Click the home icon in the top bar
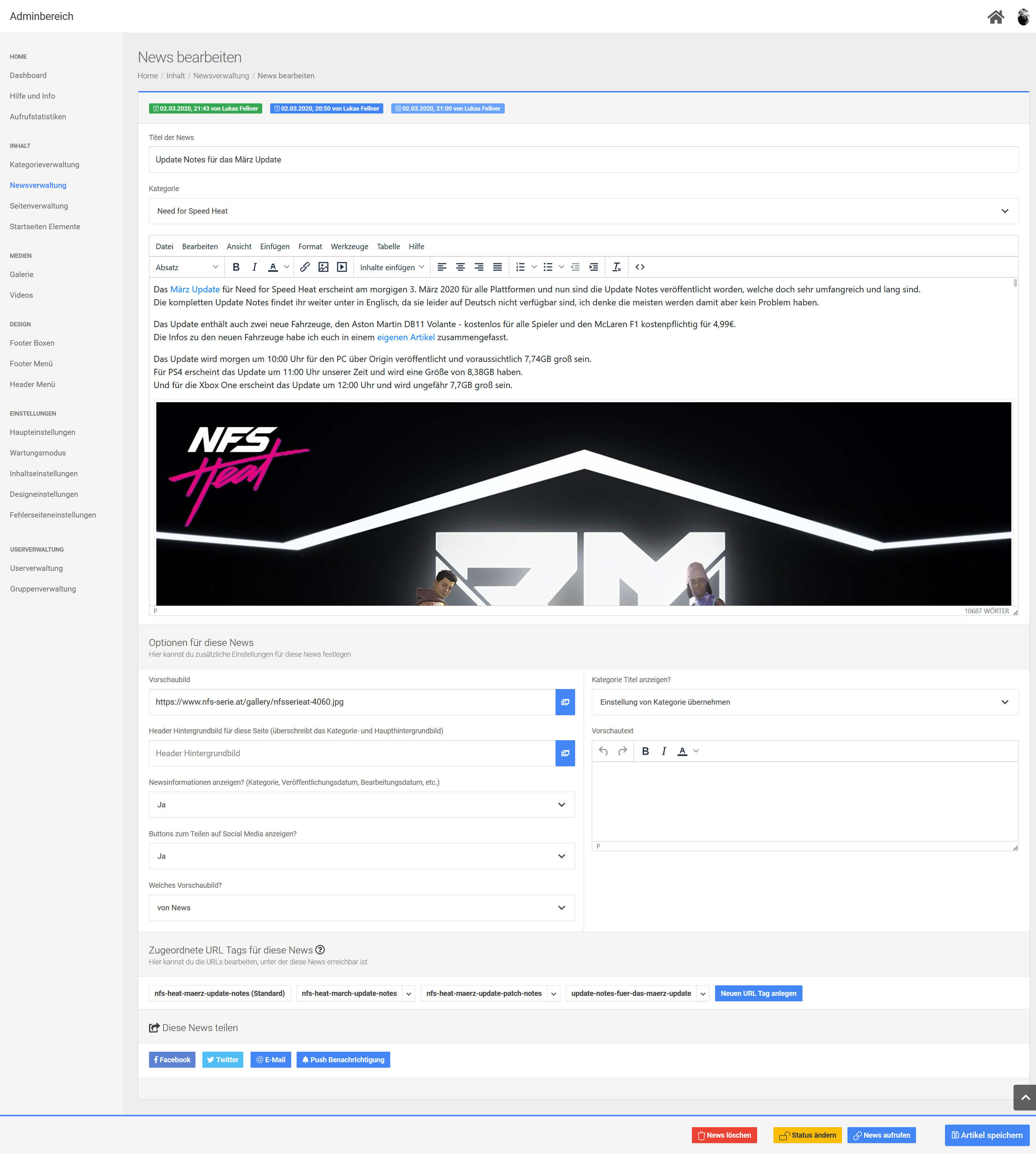 (996, 17)
